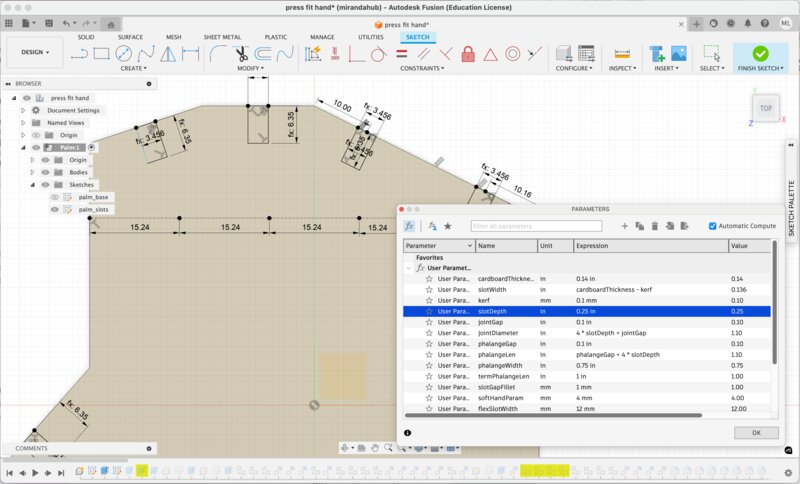Expand the Document Settings tree node

click(x=23, y=110)
